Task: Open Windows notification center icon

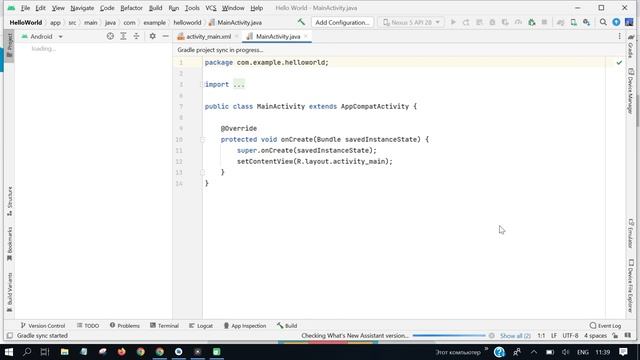Action: (623, 352)
